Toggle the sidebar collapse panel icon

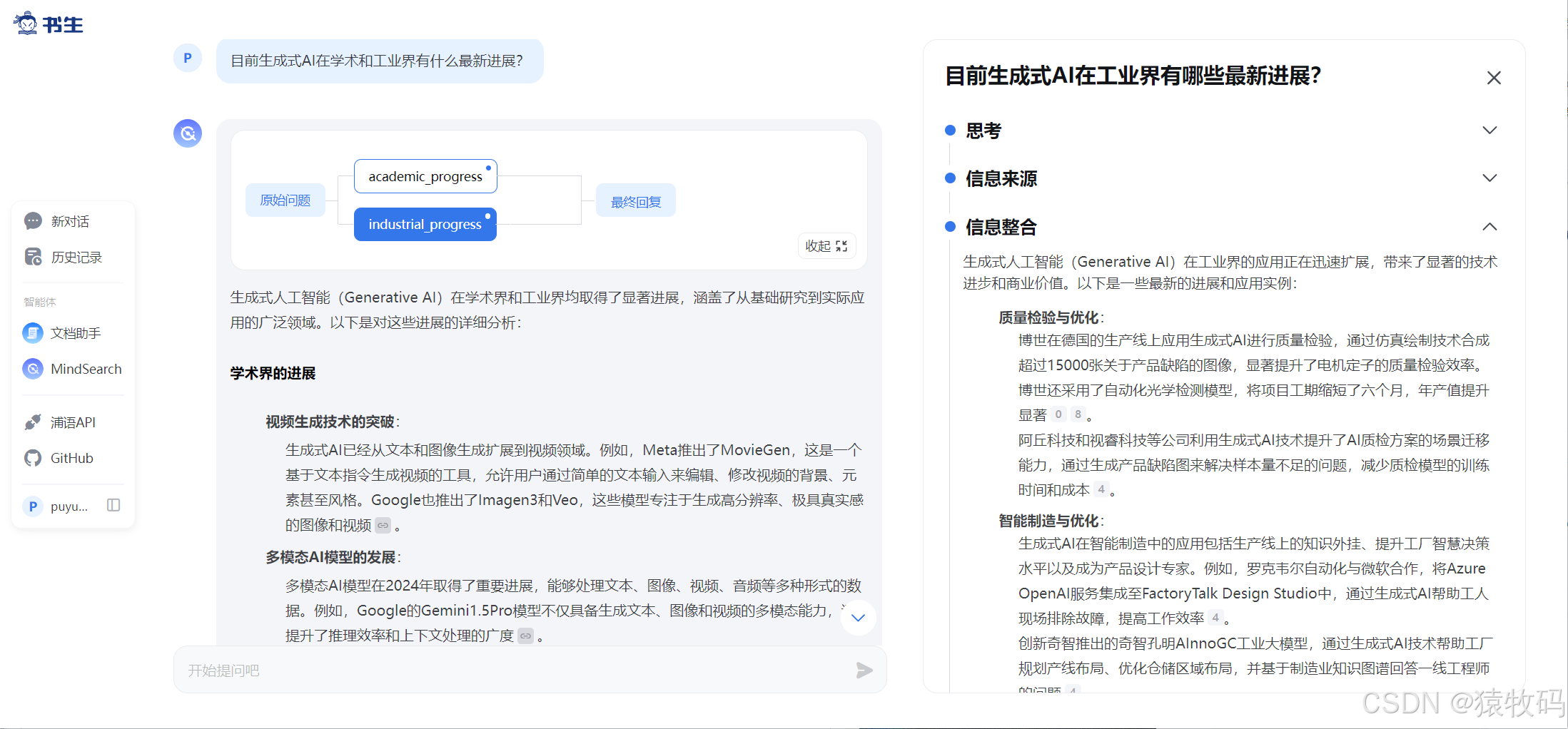click(x=113, y=505)
